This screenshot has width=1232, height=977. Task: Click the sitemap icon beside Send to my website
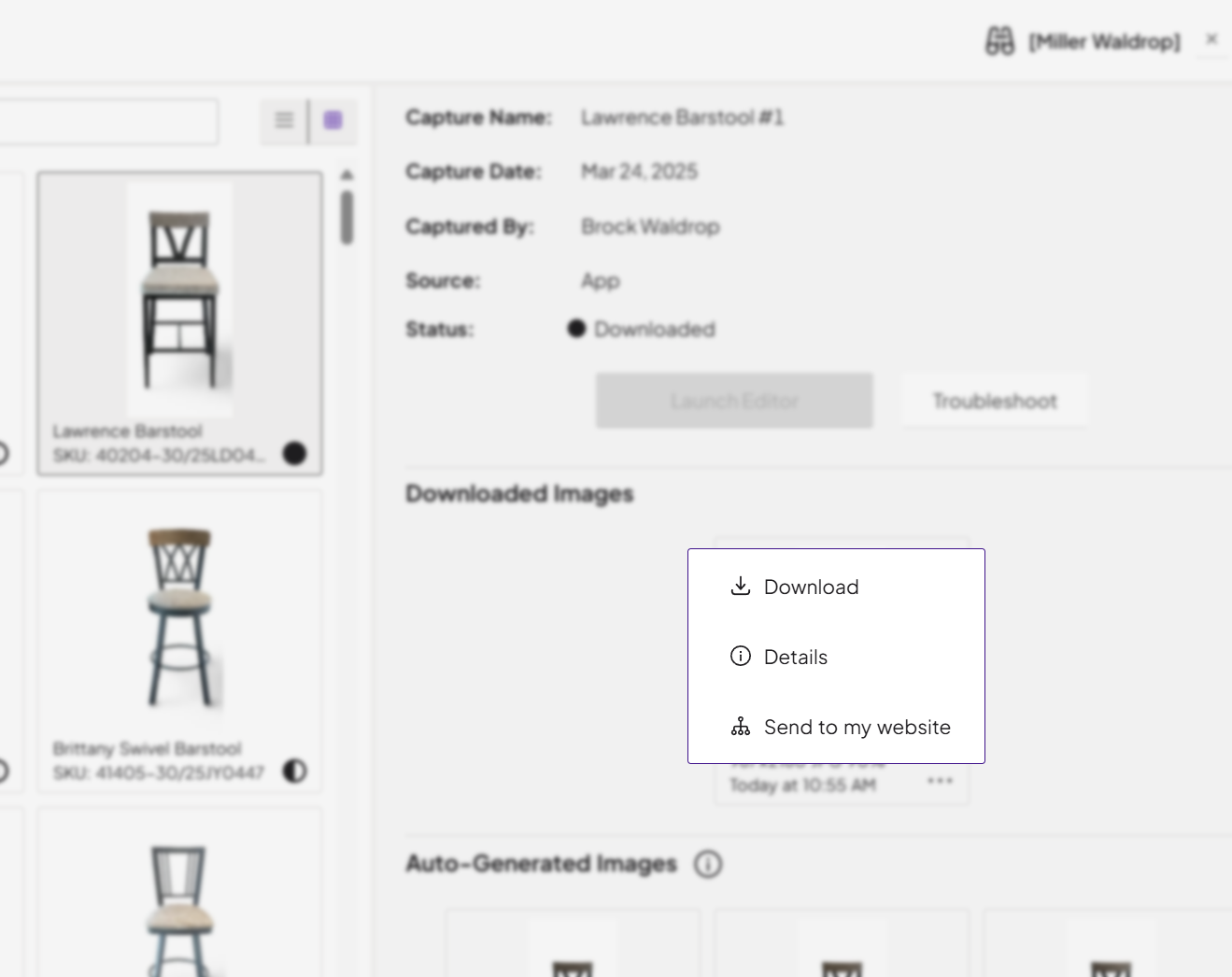point(740,726)
